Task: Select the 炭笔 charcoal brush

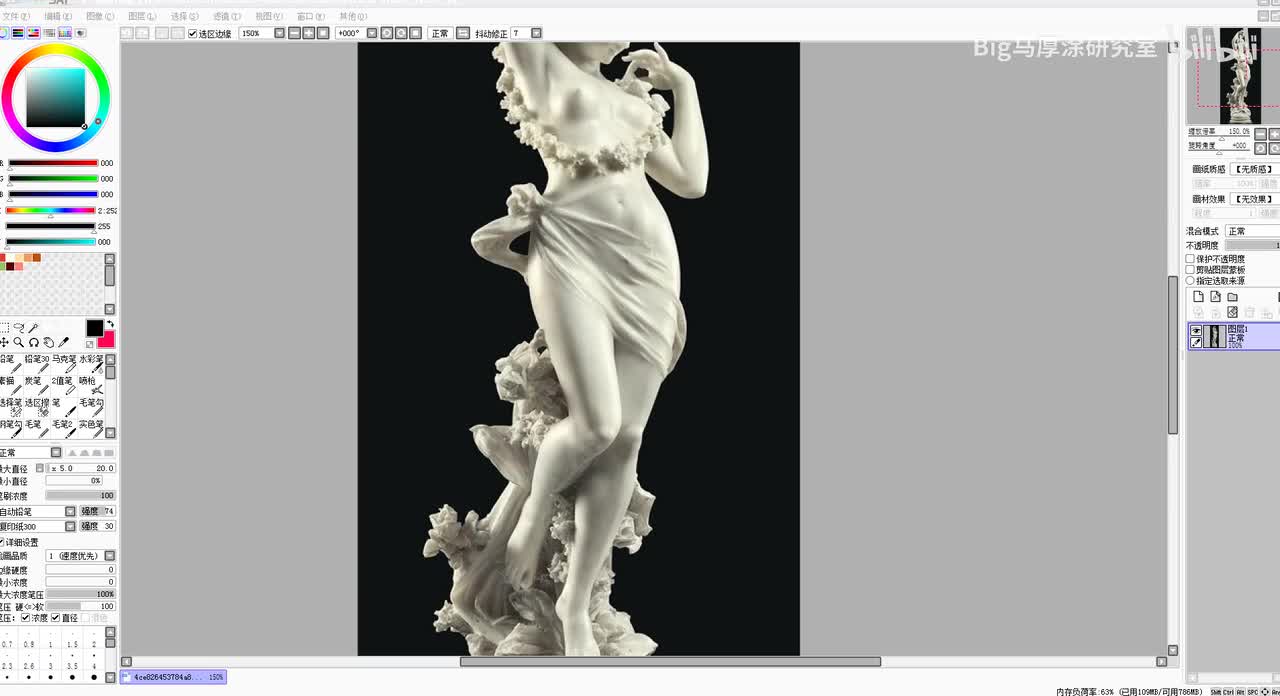Action: click(x=37, y=386)
